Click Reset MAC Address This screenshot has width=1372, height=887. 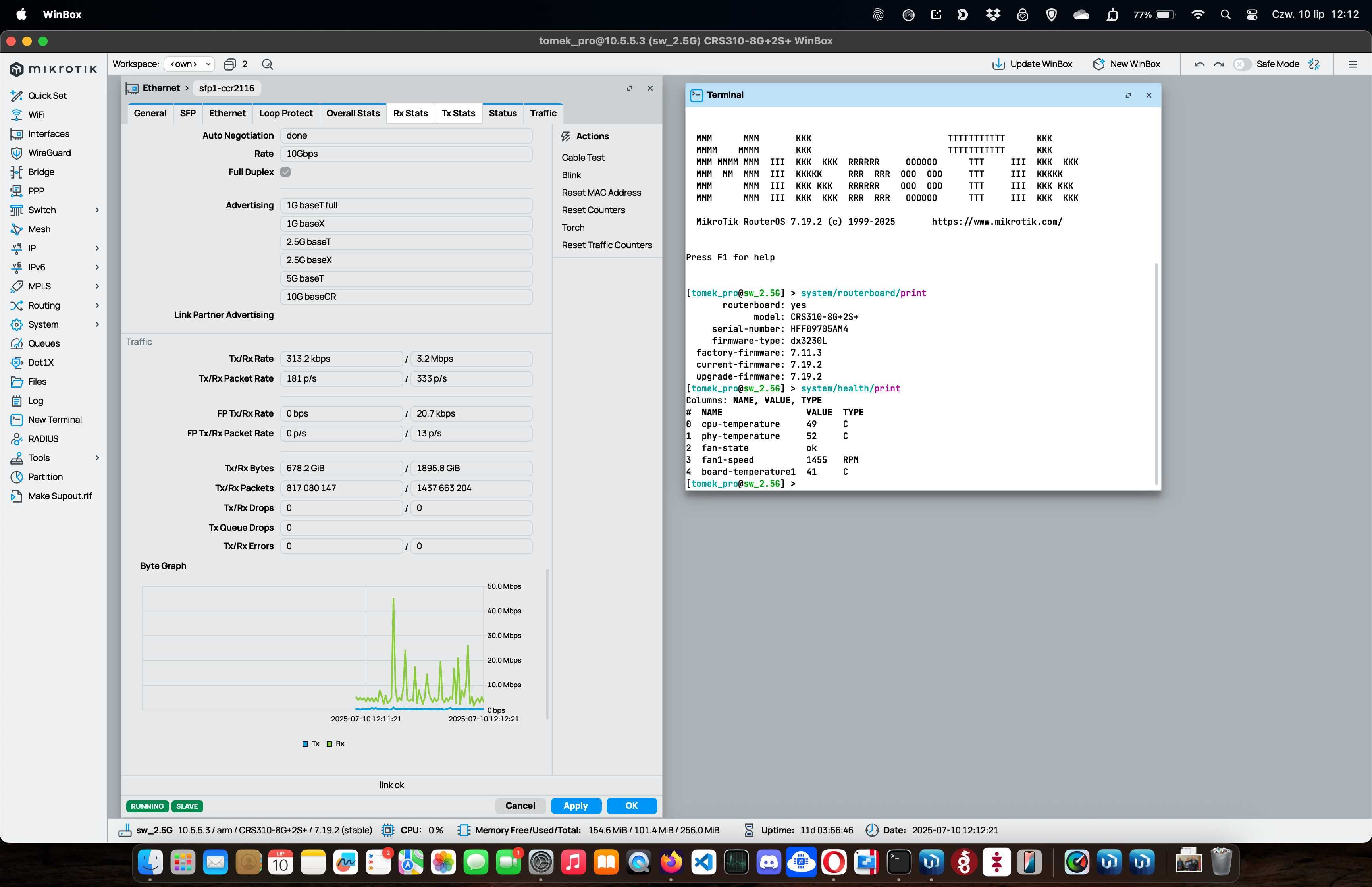(x=601, y=193)
